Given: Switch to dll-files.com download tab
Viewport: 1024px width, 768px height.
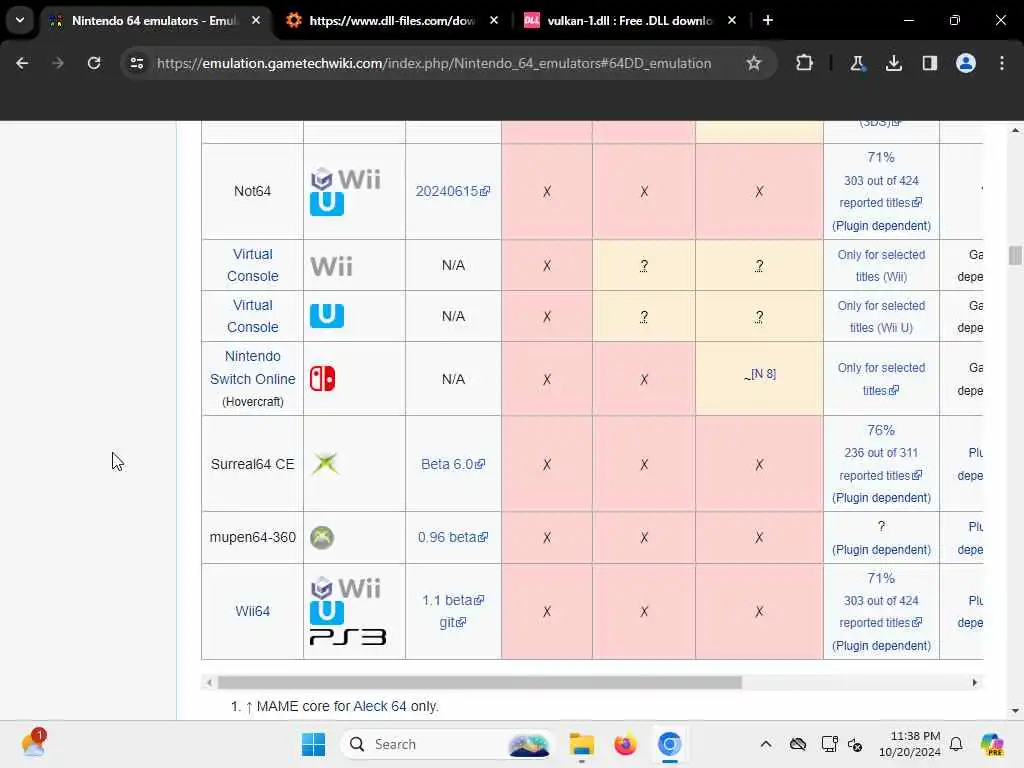Looking at the screenshot, I should pos(392,21).
